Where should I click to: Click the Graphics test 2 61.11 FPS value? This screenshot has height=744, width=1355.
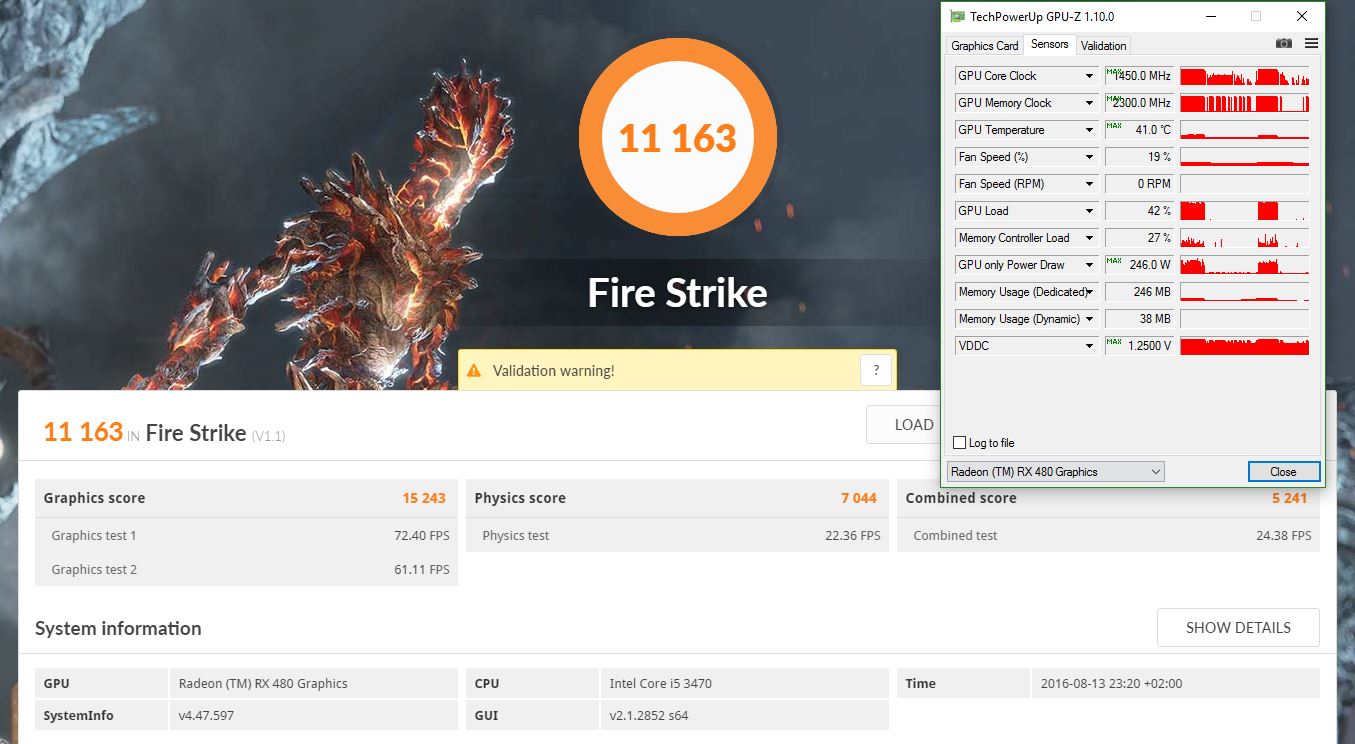tap(422, 570)
